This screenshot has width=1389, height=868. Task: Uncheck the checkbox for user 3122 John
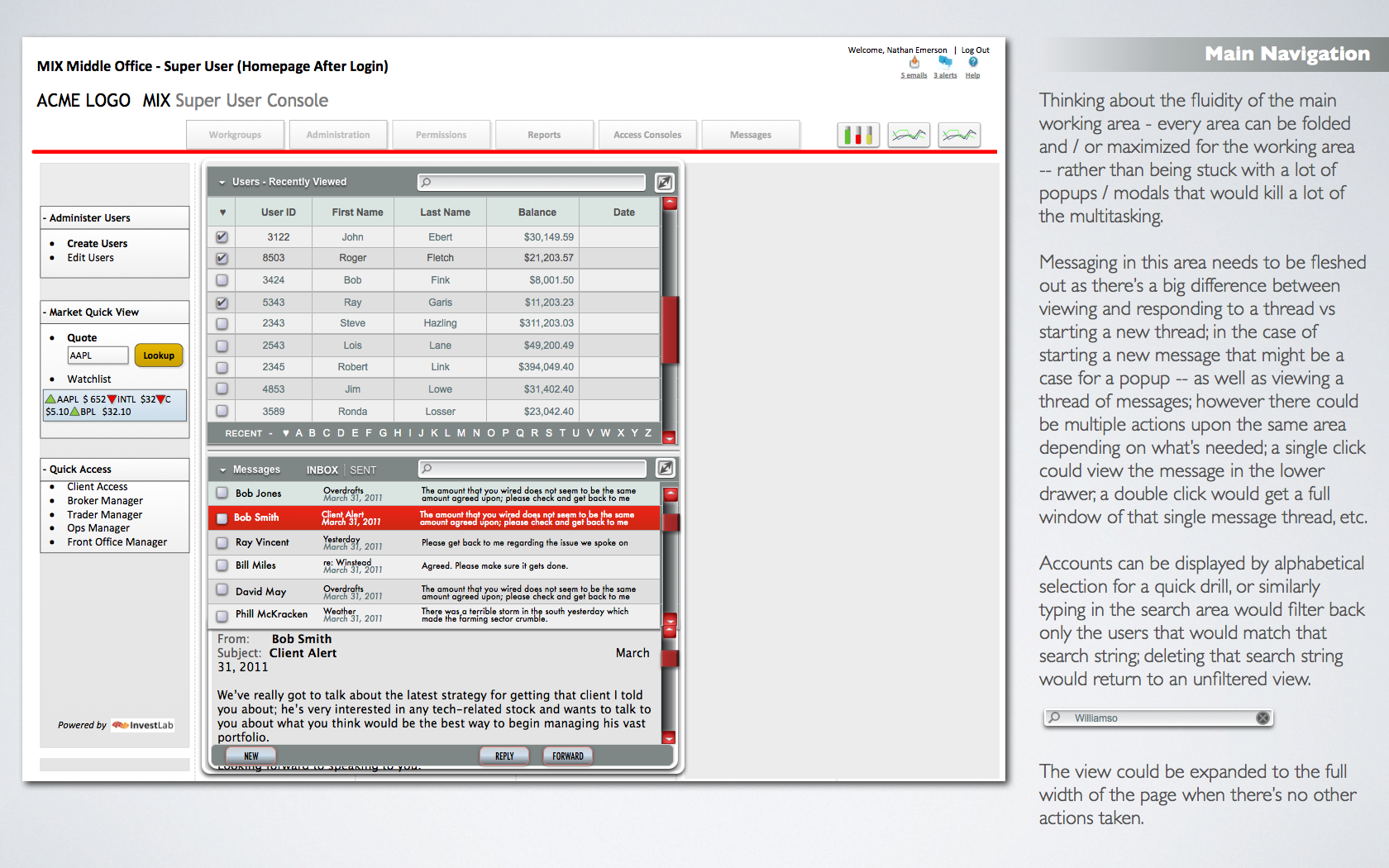[222, 237]
